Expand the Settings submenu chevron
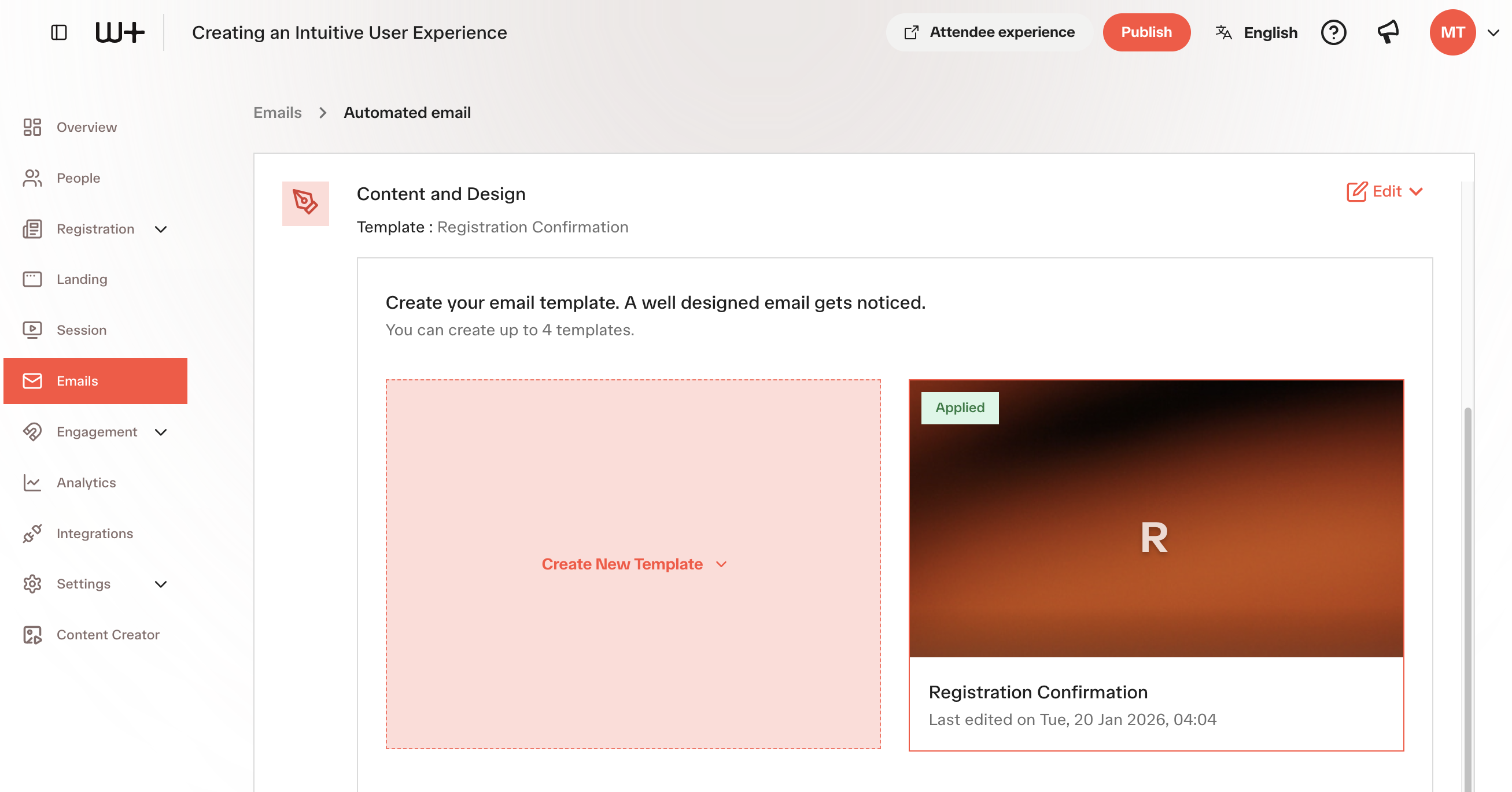 click(x=161, y=584)
